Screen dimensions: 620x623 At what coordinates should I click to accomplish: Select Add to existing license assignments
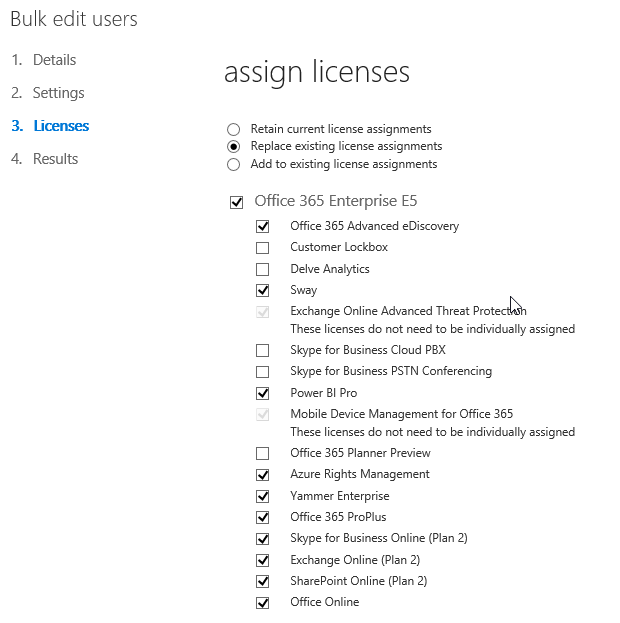(233, 164)
